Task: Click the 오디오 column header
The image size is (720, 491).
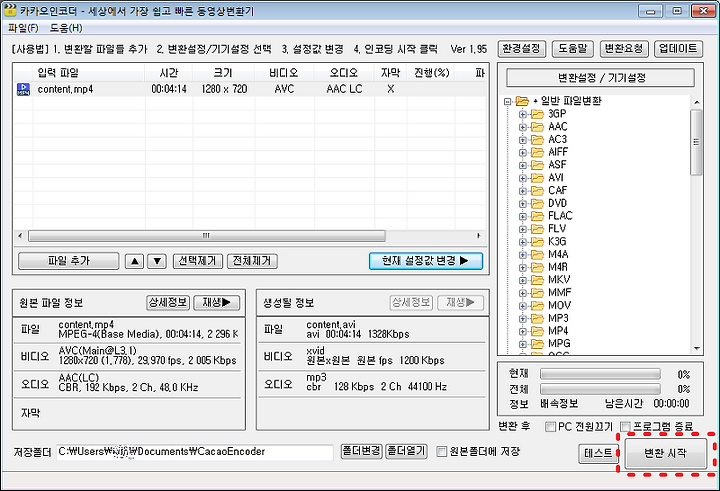Action: [x=344, y=73]
